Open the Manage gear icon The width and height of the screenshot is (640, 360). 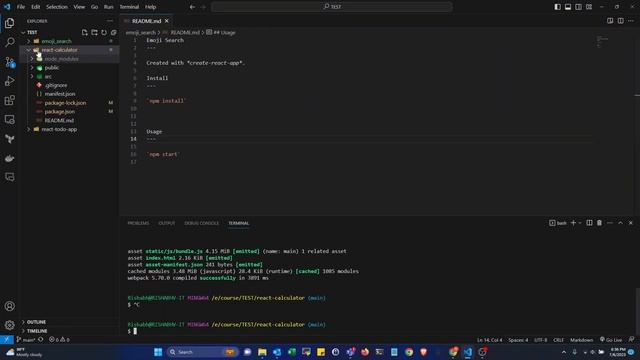coord(9,325)
